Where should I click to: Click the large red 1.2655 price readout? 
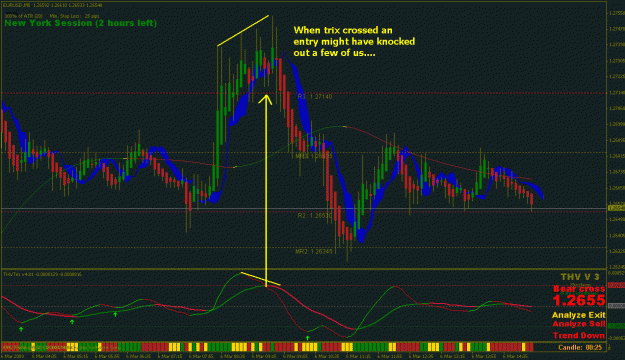click(x=579, y=301)
